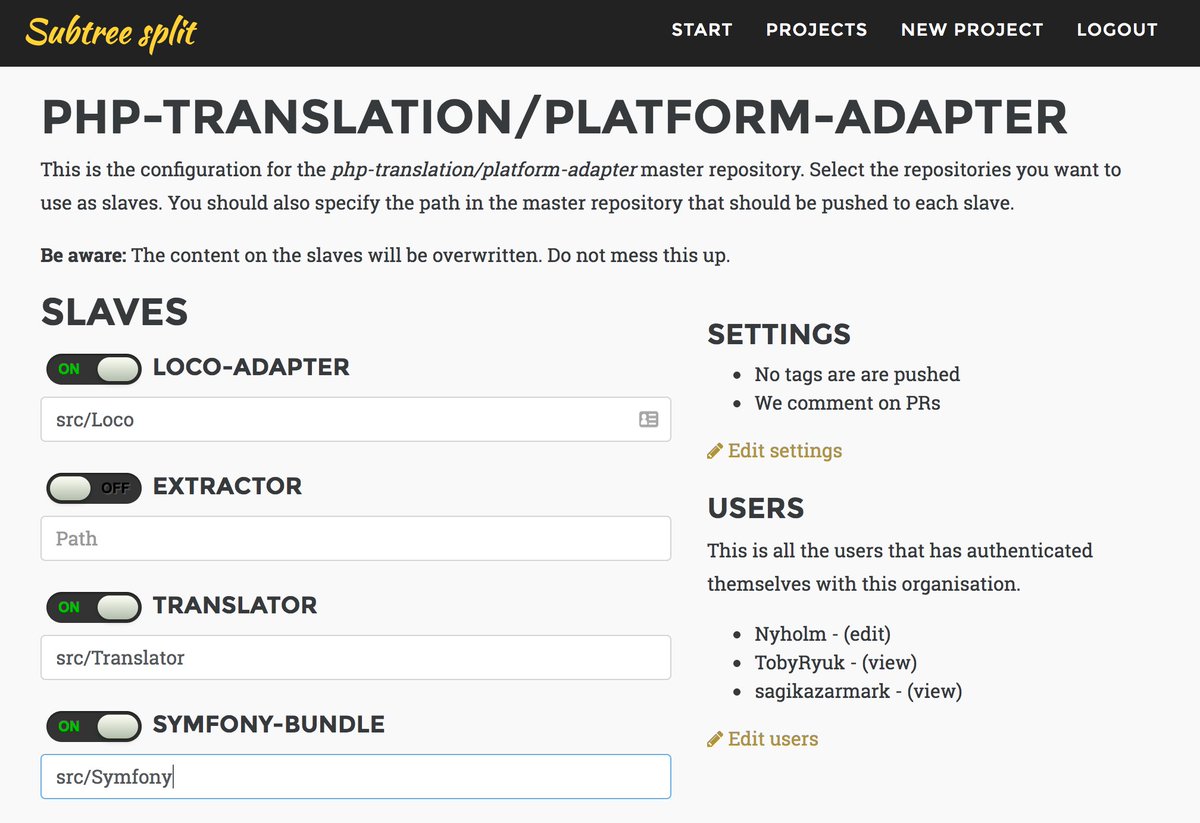Open NEW PROJECT in the navbar

pyautogui.click(x=971, y=30)
